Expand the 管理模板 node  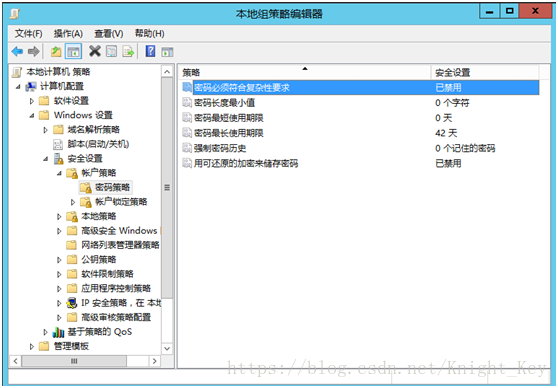pyautogui.click(x=32, y=346)
